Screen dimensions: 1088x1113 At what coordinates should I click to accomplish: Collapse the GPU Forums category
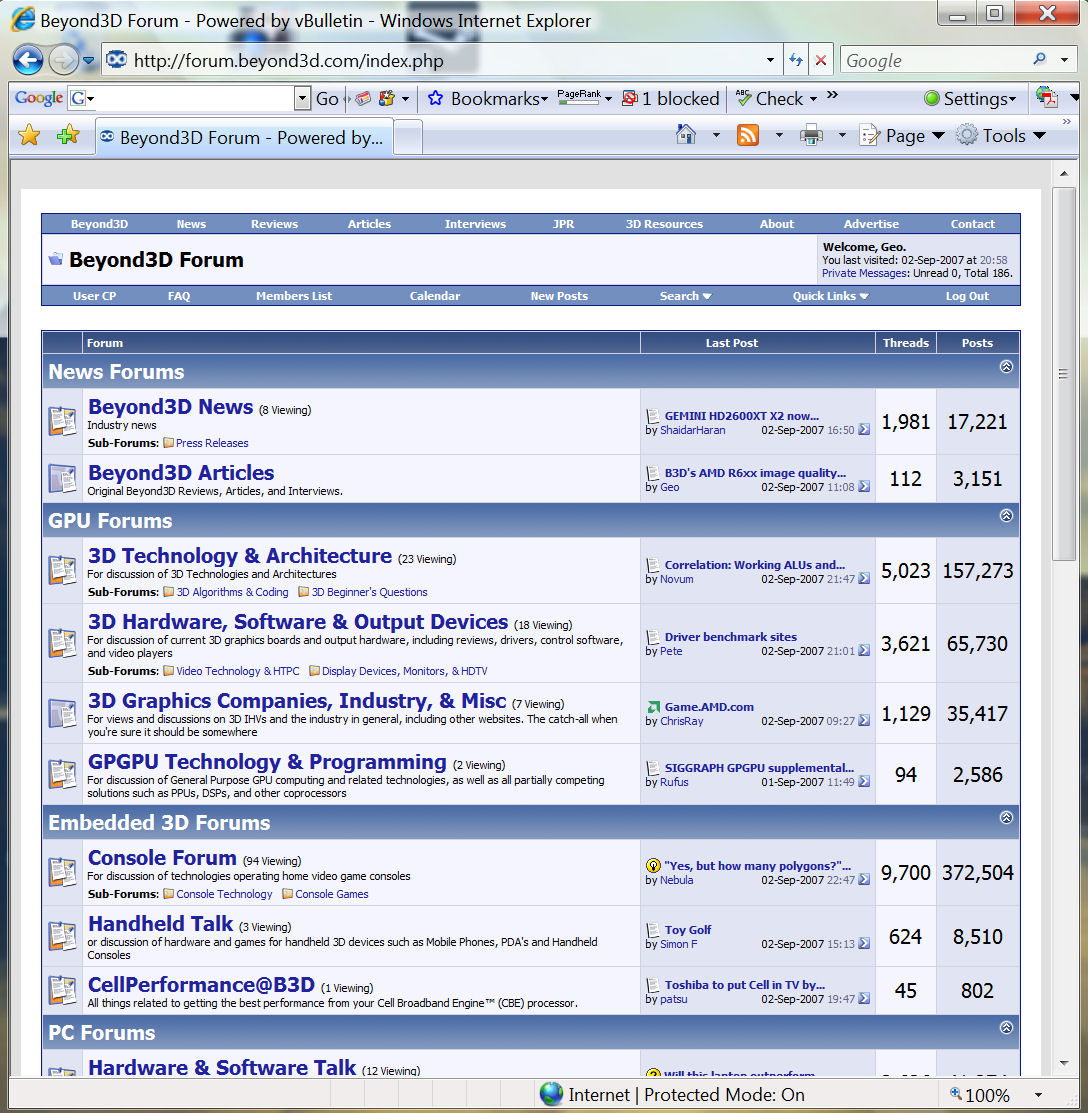[1006, 515]
